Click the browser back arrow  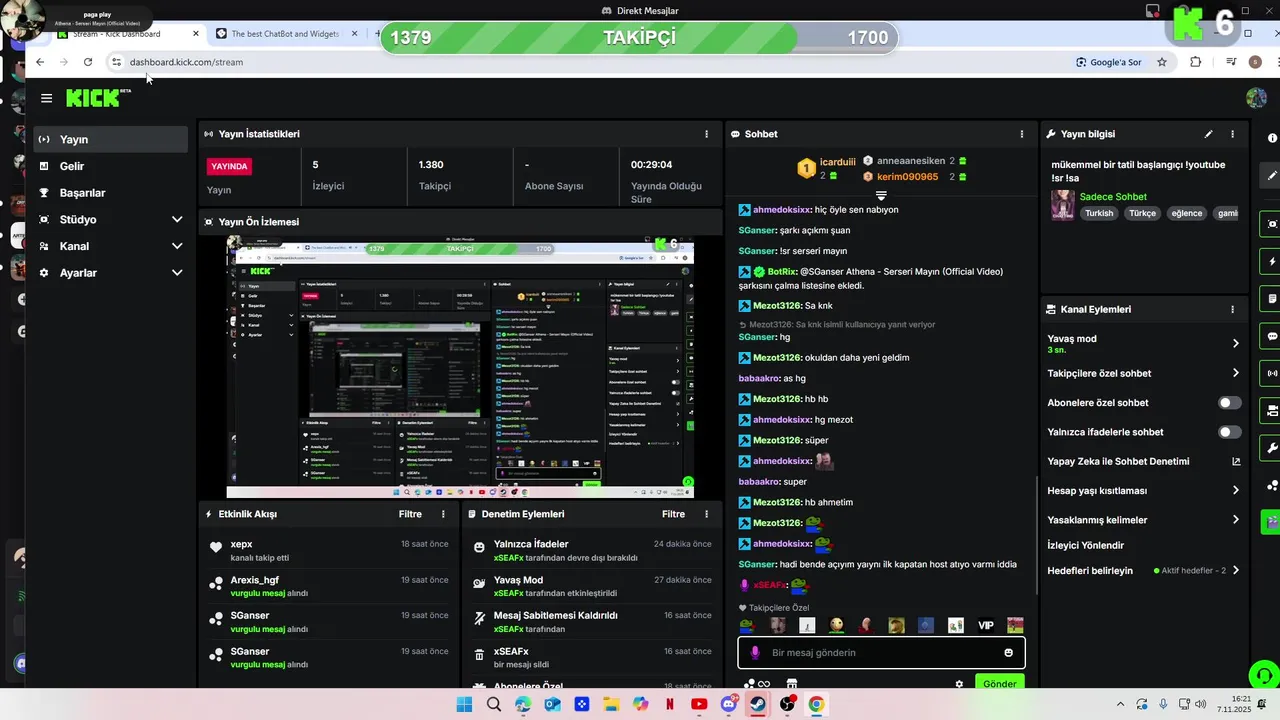[40, 62]
